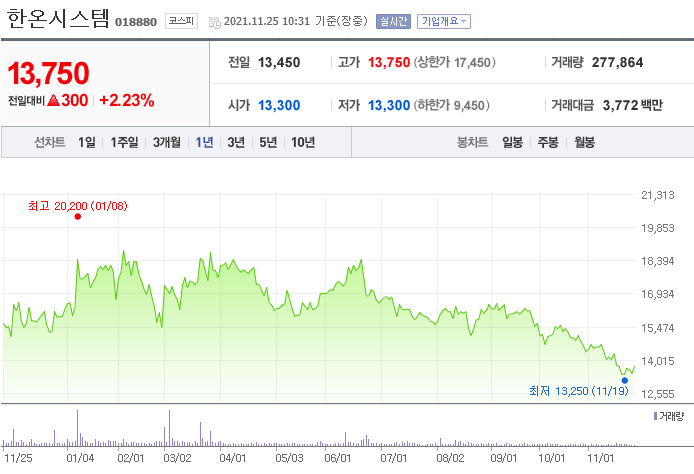Image resolution: width=694 pixels, height=474 pixels.
Task: Select the 1일 line chart tab
Action: point(87,143)
